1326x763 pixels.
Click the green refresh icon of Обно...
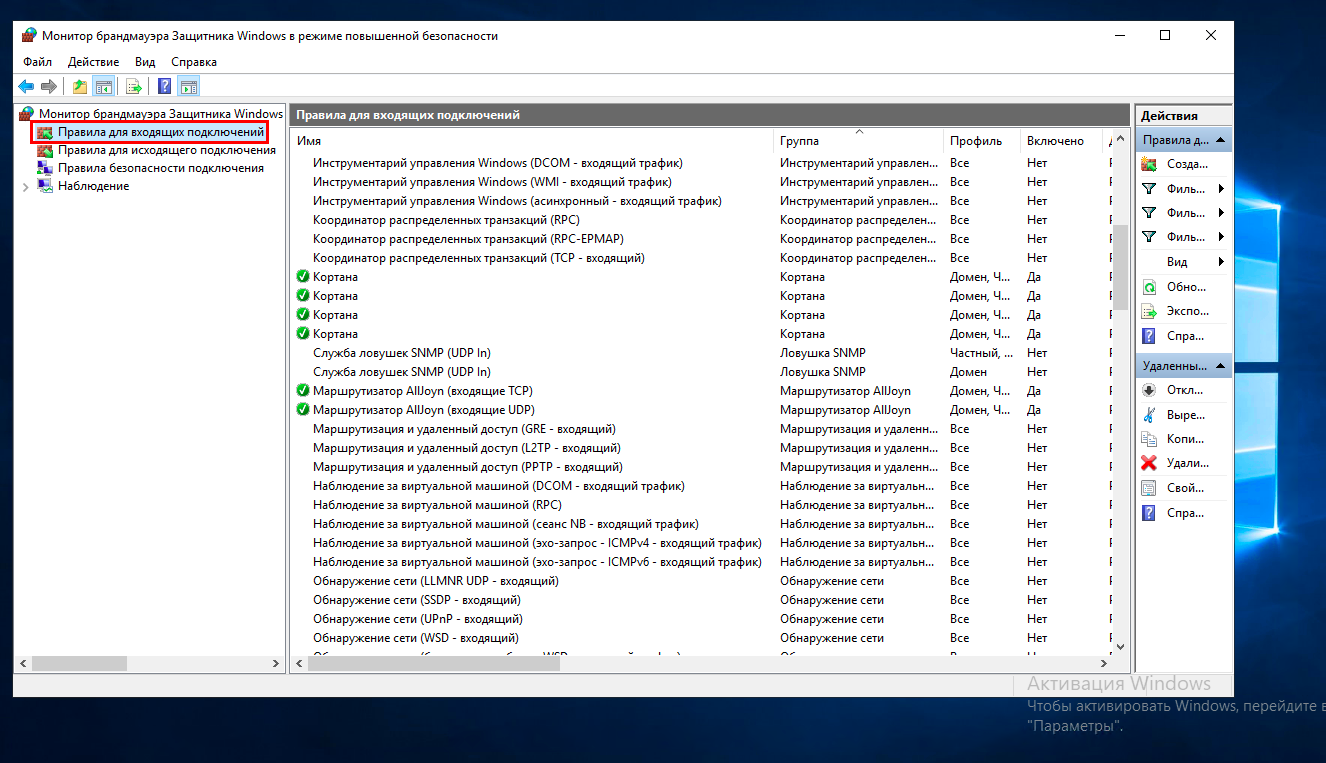(x=1149, y=286)
